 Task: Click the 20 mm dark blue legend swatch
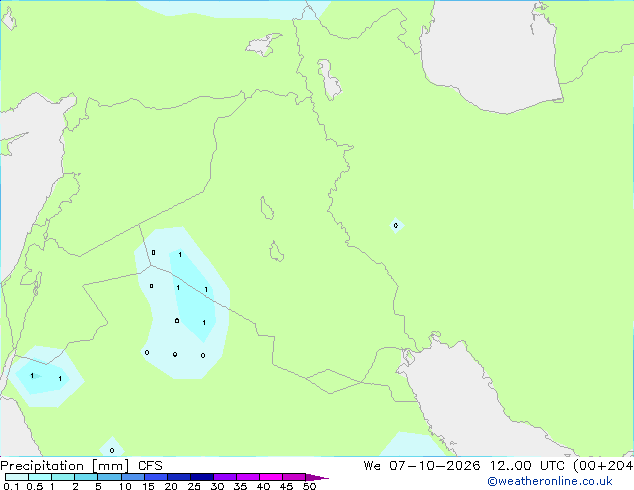(179, 477)
